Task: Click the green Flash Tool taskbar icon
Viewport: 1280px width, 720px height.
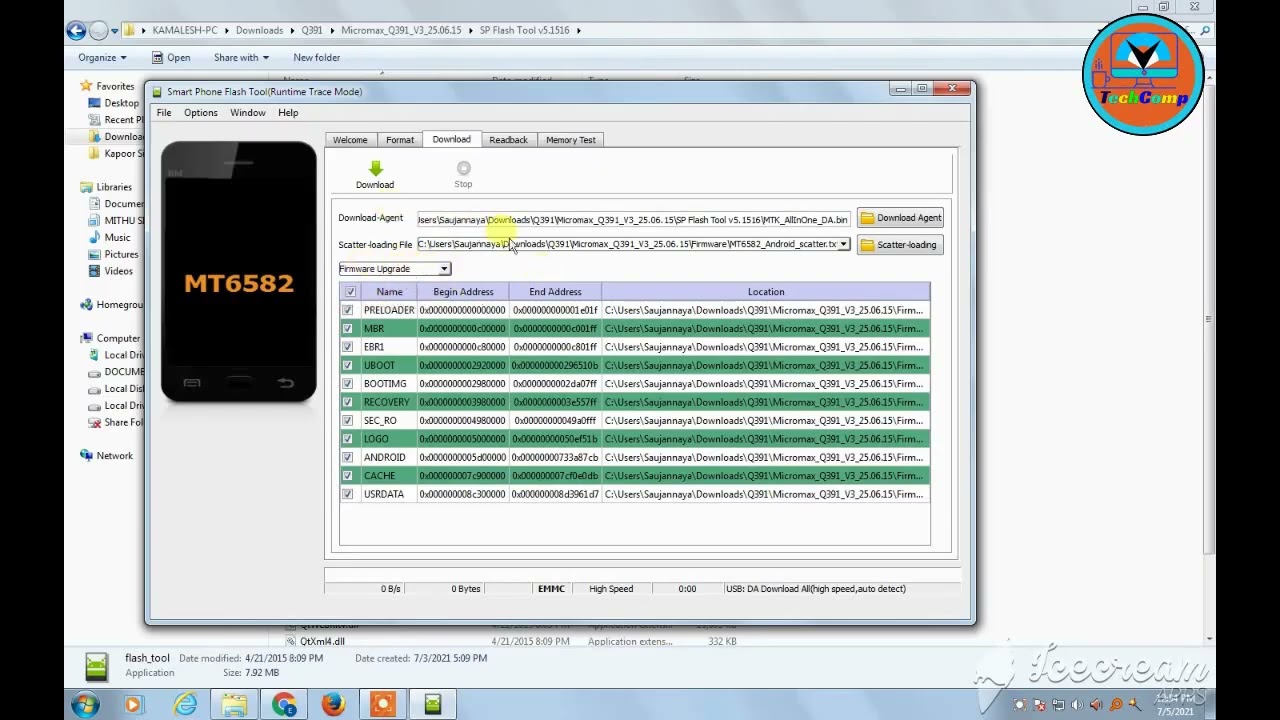Action: [x=432, y=705]
